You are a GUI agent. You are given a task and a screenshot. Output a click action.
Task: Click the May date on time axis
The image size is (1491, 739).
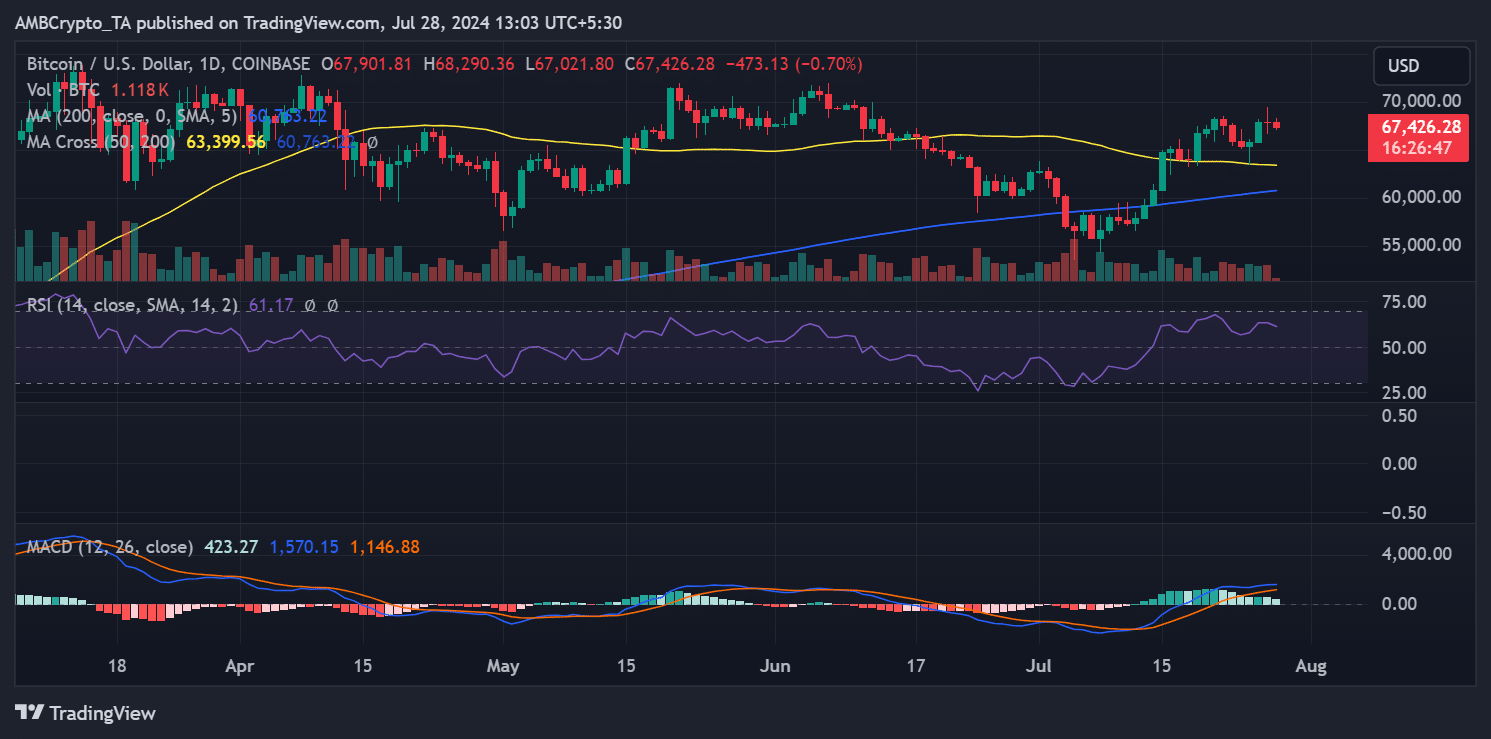coord(504,667)
